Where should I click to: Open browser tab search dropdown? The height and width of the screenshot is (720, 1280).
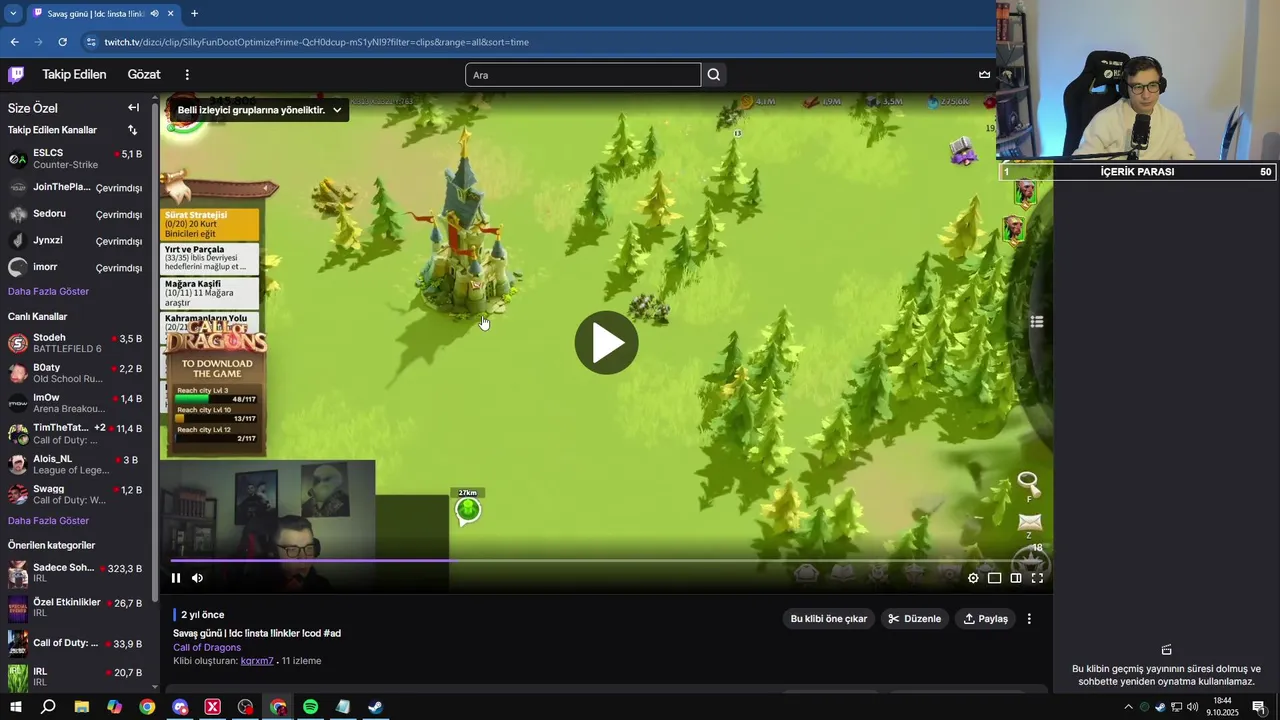(13, 13)
